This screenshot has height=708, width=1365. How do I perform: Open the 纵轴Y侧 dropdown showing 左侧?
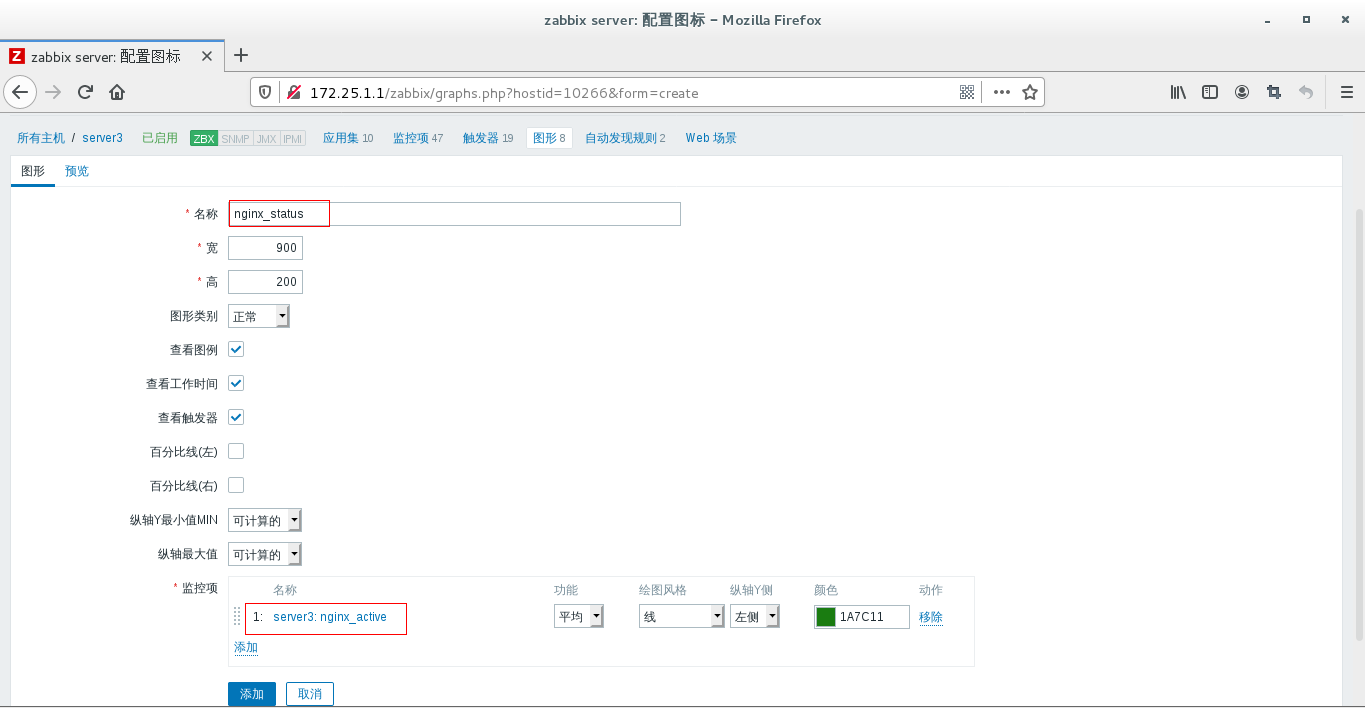[755, 617]
